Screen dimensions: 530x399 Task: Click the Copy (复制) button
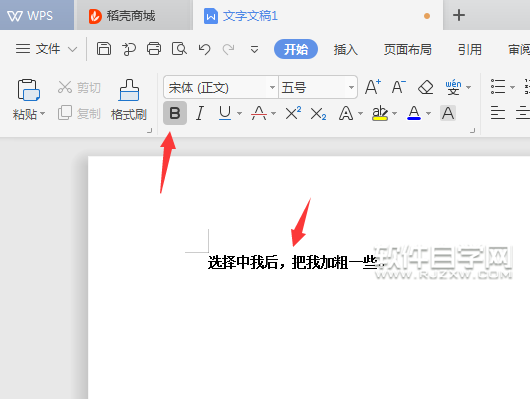pyautogui.click(x=79, y=113)
